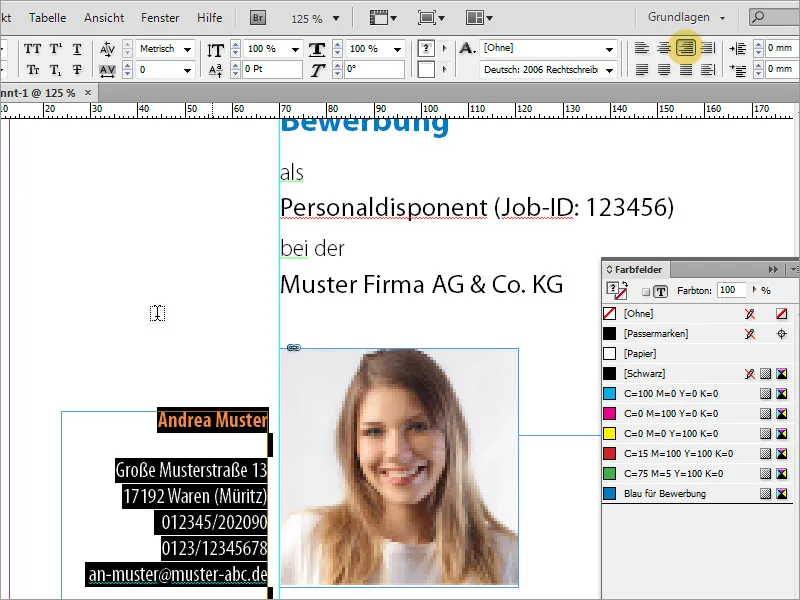Click the strikethrough T icon
Screen dimensions: 800x600
[x=77, y=70]
